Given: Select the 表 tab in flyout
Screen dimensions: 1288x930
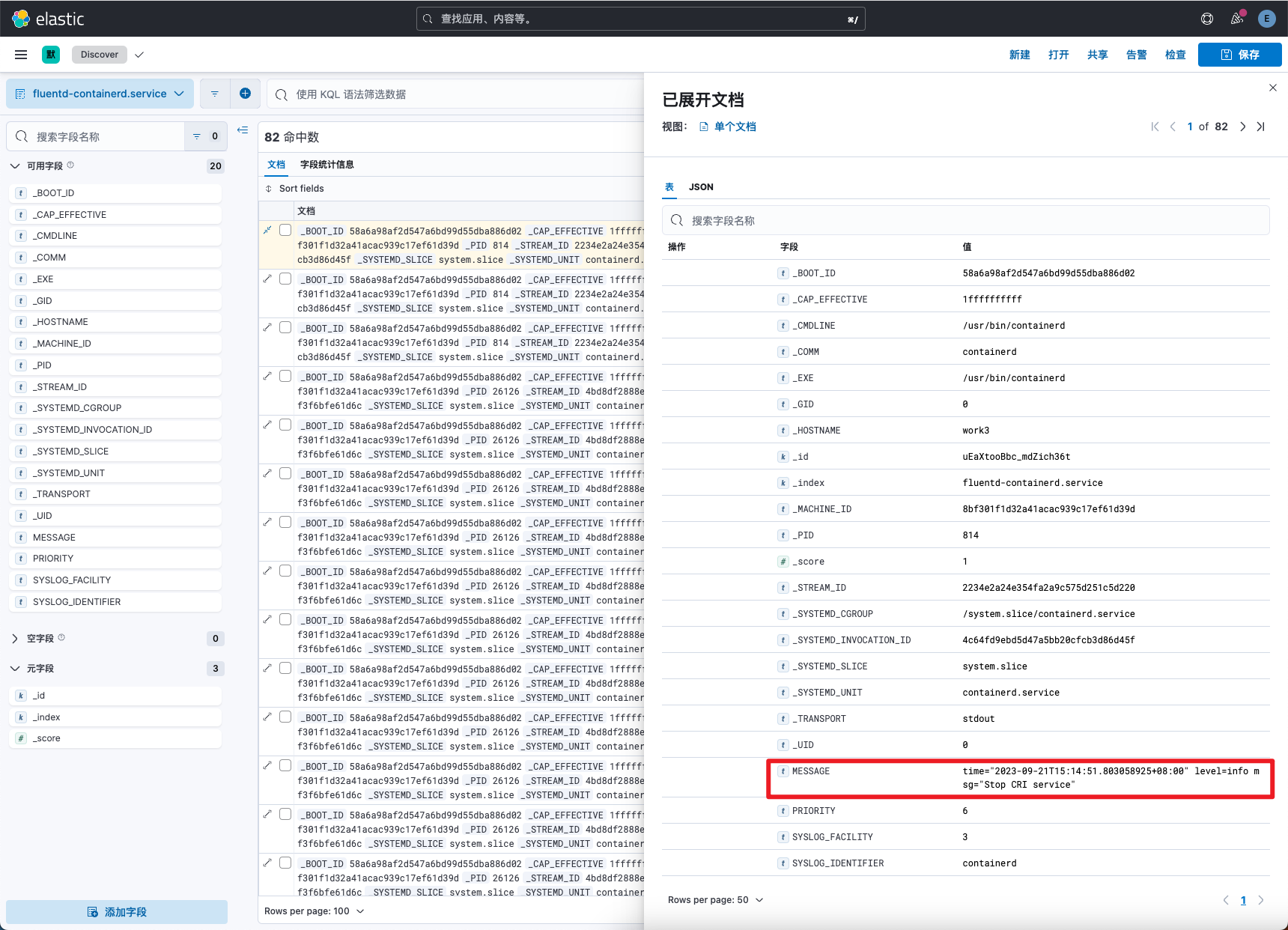Looking at the screenshot, I should point(669,187).
